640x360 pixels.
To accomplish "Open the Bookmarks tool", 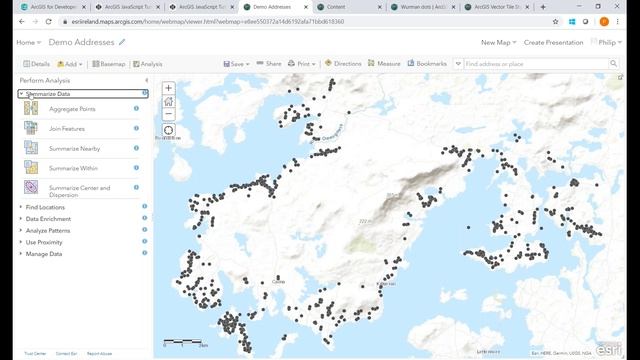I will coord(427,64).
